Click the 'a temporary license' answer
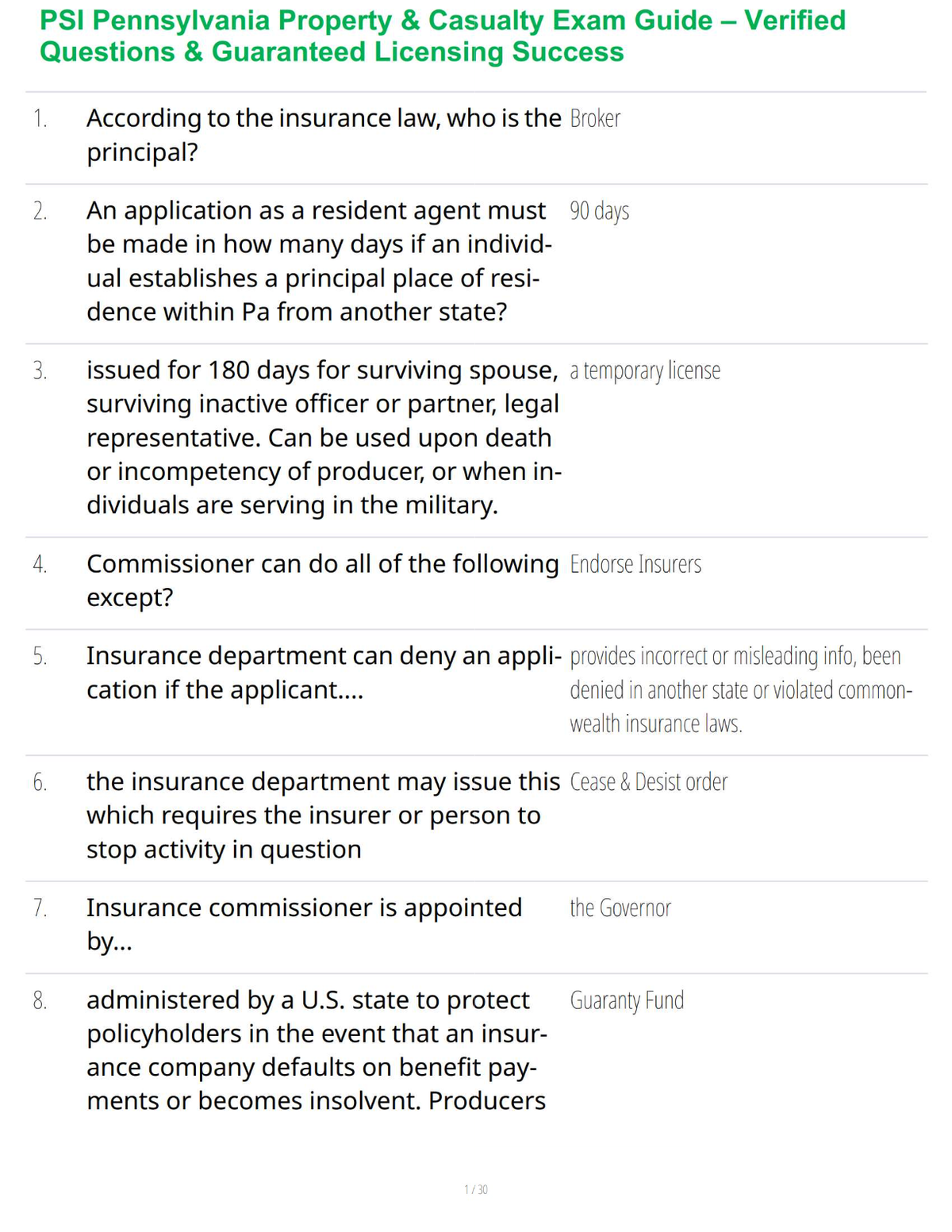Screen dimensions: 952x1232 click(645, 370)
